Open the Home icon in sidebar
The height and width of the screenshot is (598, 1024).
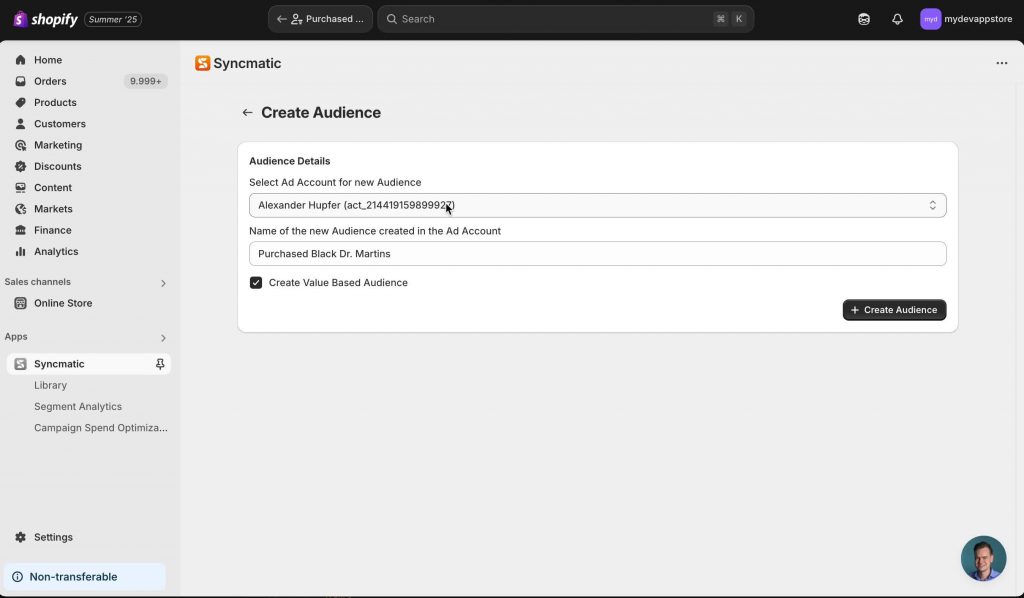[x=20, y=60]
